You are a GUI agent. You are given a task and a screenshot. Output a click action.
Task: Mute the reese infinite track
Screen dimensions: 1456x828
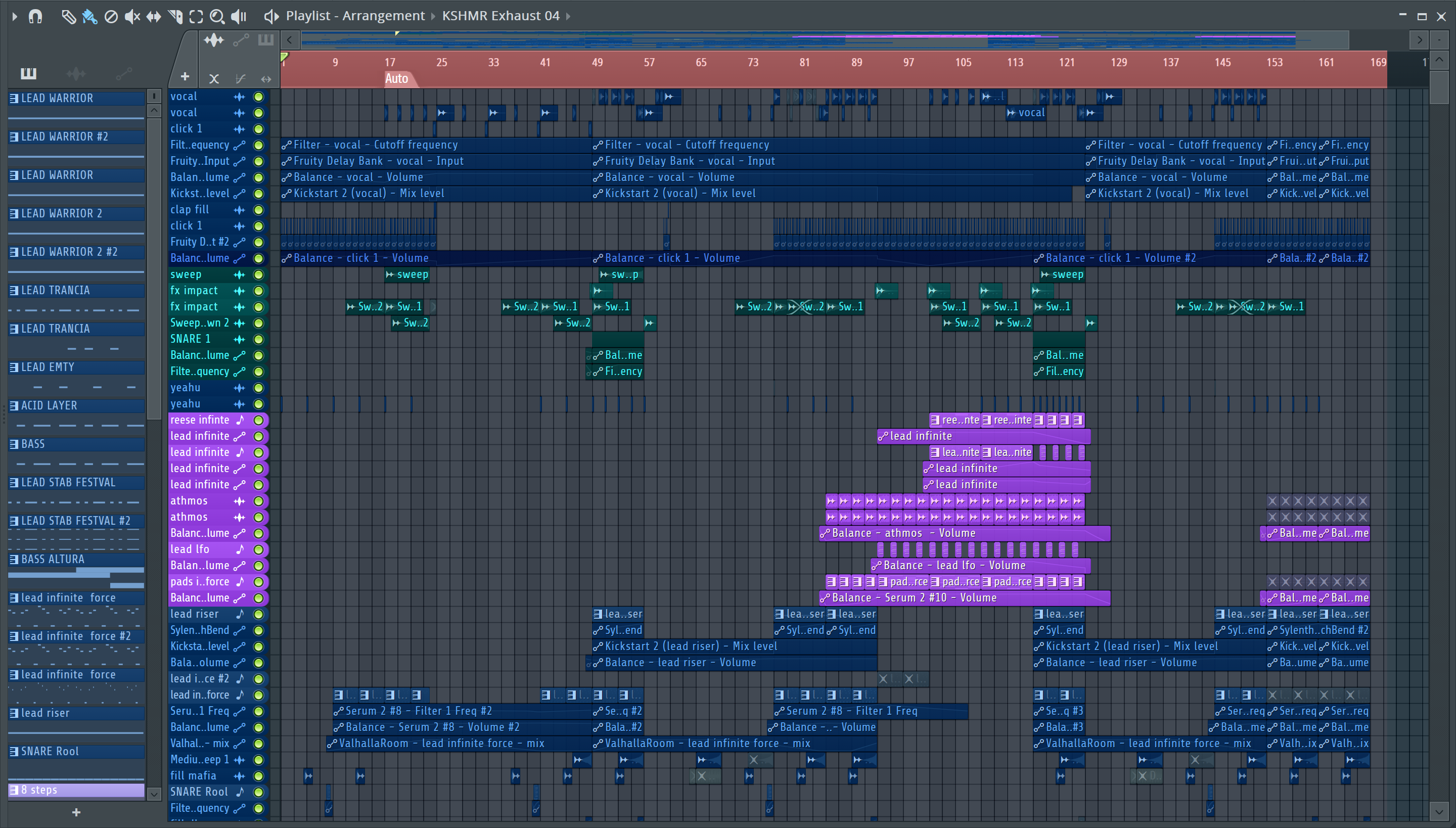point(259,420)
